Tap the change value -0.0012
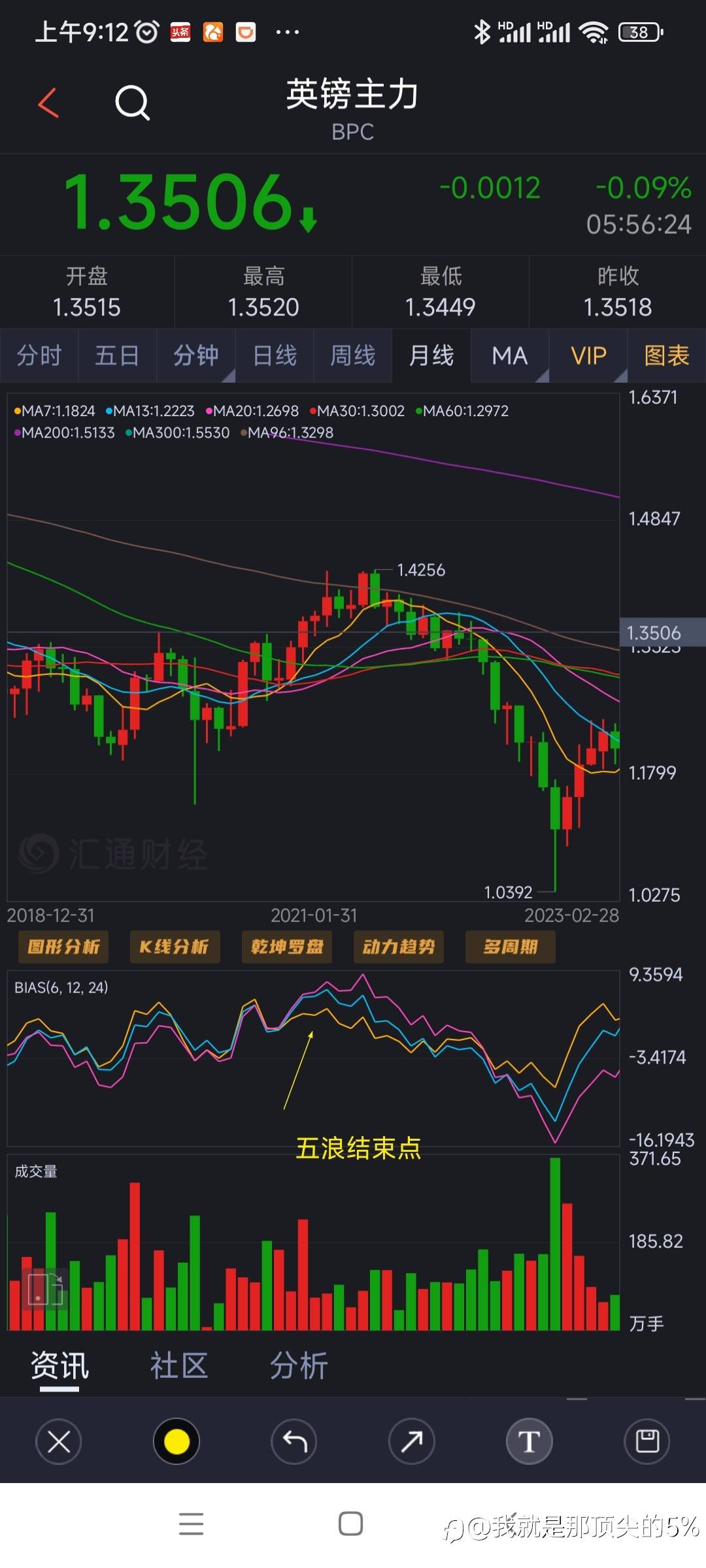706x1568 pixels. tap(490, 188)
